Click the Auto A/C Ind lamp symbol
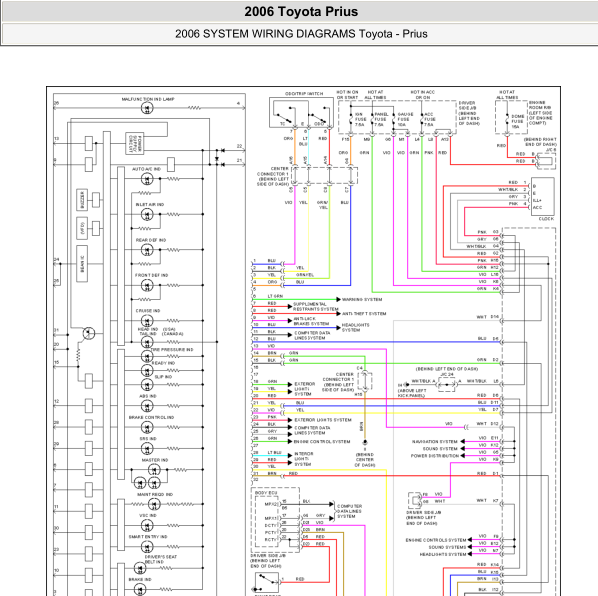Screen dimensions: 598x596 (x=147, y=178)
